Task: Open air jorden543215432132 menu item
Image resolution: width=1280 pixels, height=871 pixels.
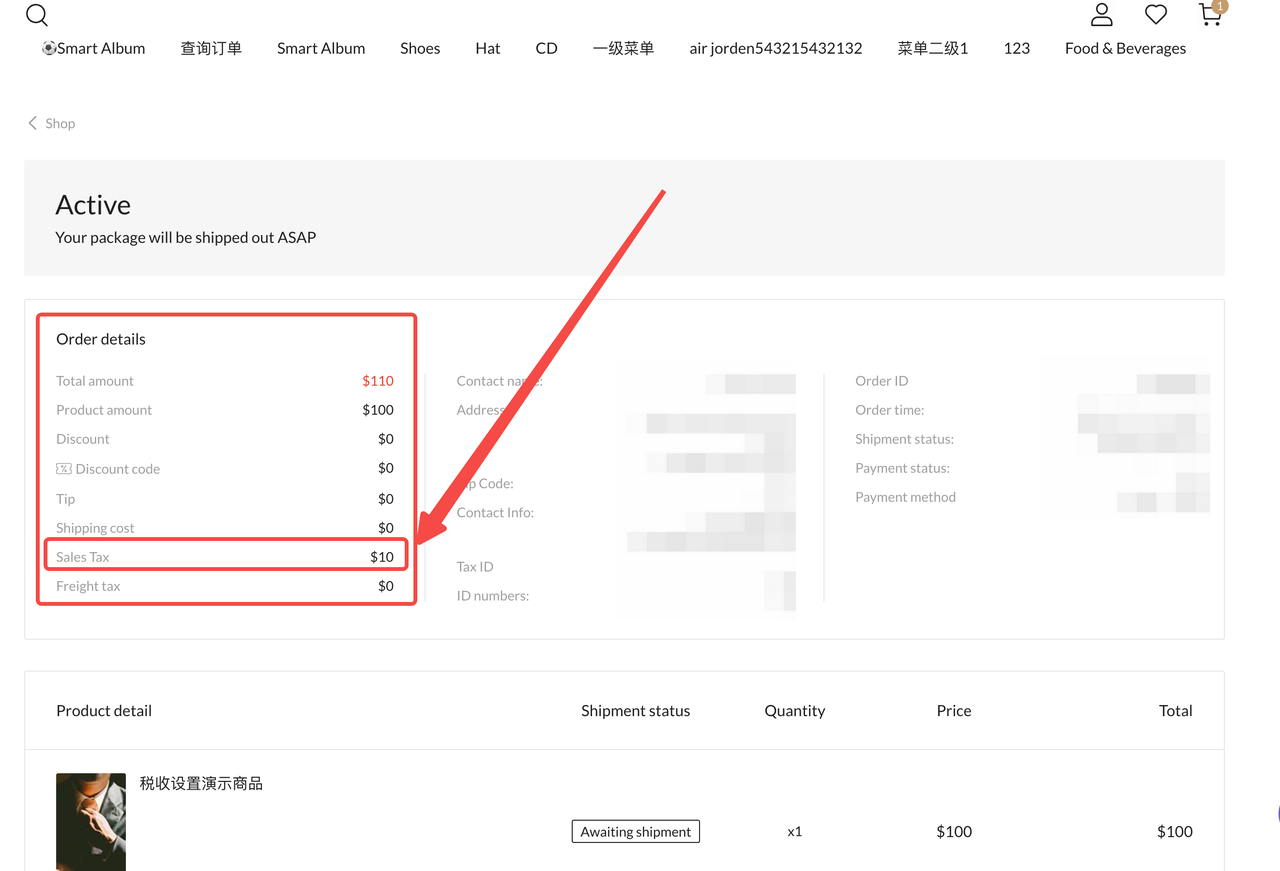Action: (x=775, y=48)
